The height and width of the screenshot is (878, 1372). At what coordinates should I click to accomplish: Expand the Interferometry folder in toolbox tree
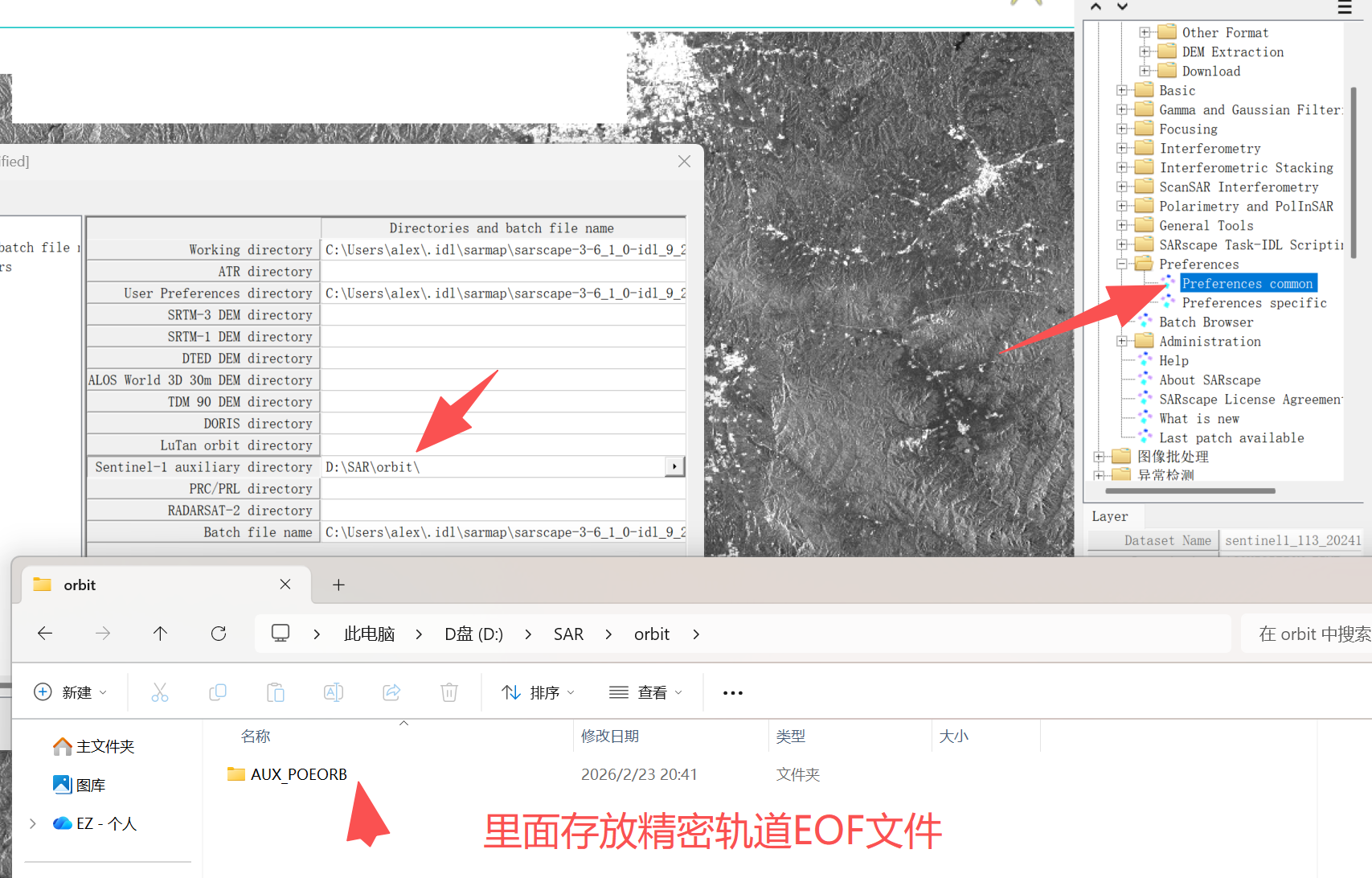click(1122, 148)
